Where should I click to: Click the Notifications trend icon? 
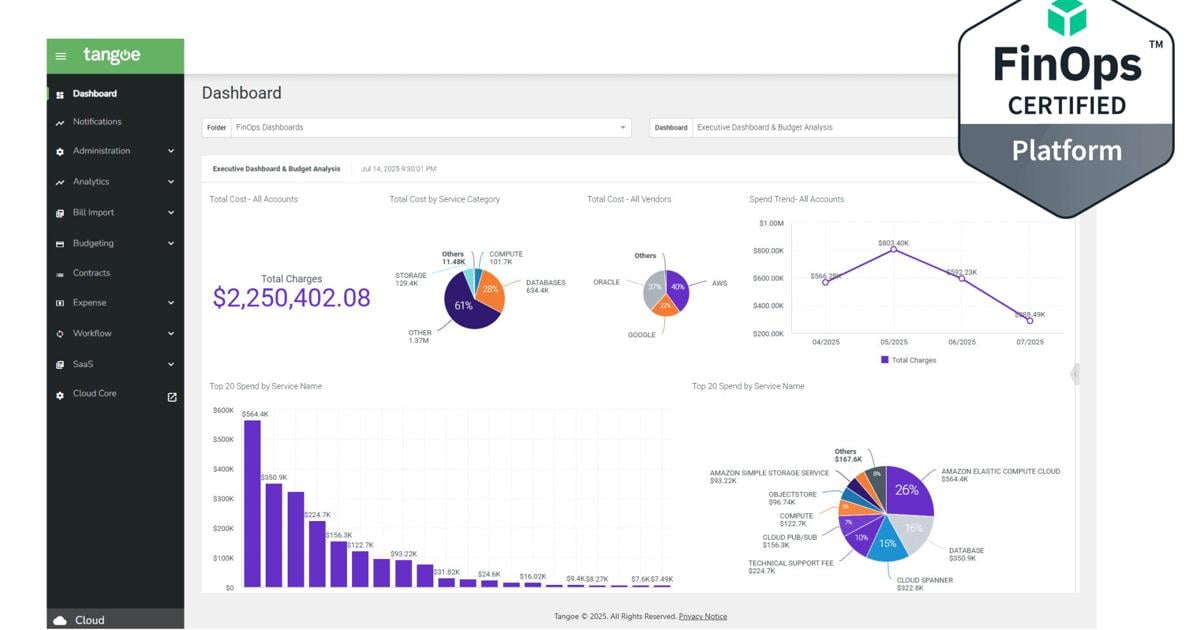[x=60, y=122]
